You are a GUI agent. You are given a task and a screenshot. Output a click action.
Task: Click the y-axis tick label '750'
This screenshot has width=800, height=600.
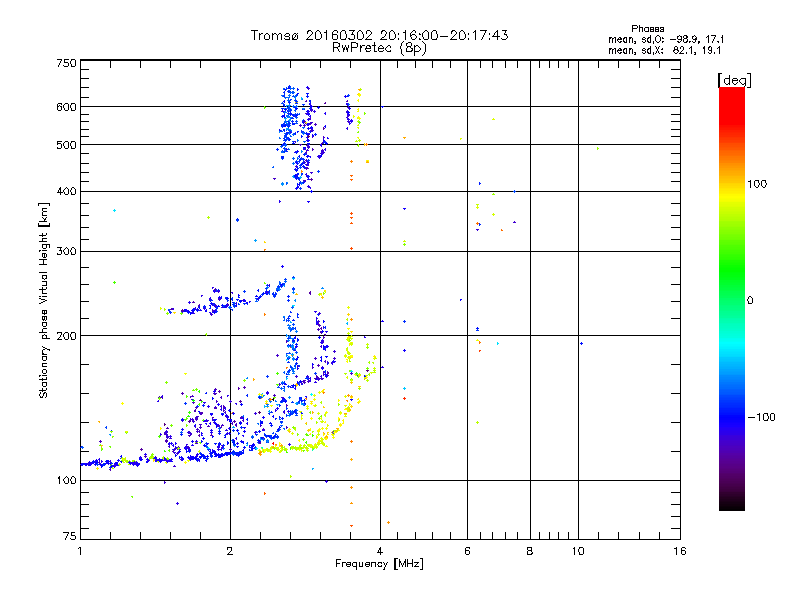click(66, 63)
